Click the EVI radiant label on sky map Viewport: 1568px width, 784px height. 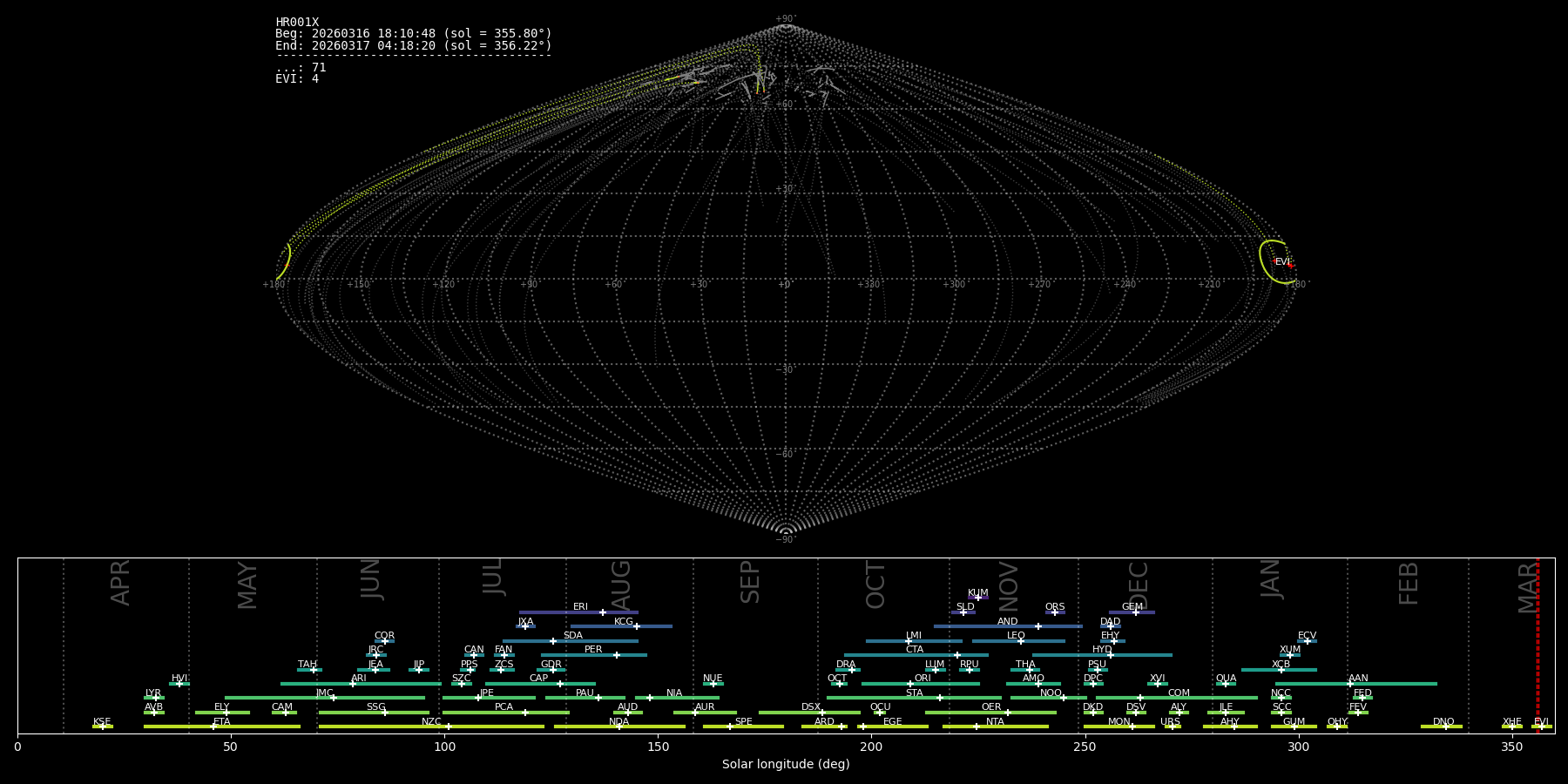[1281, 261]
